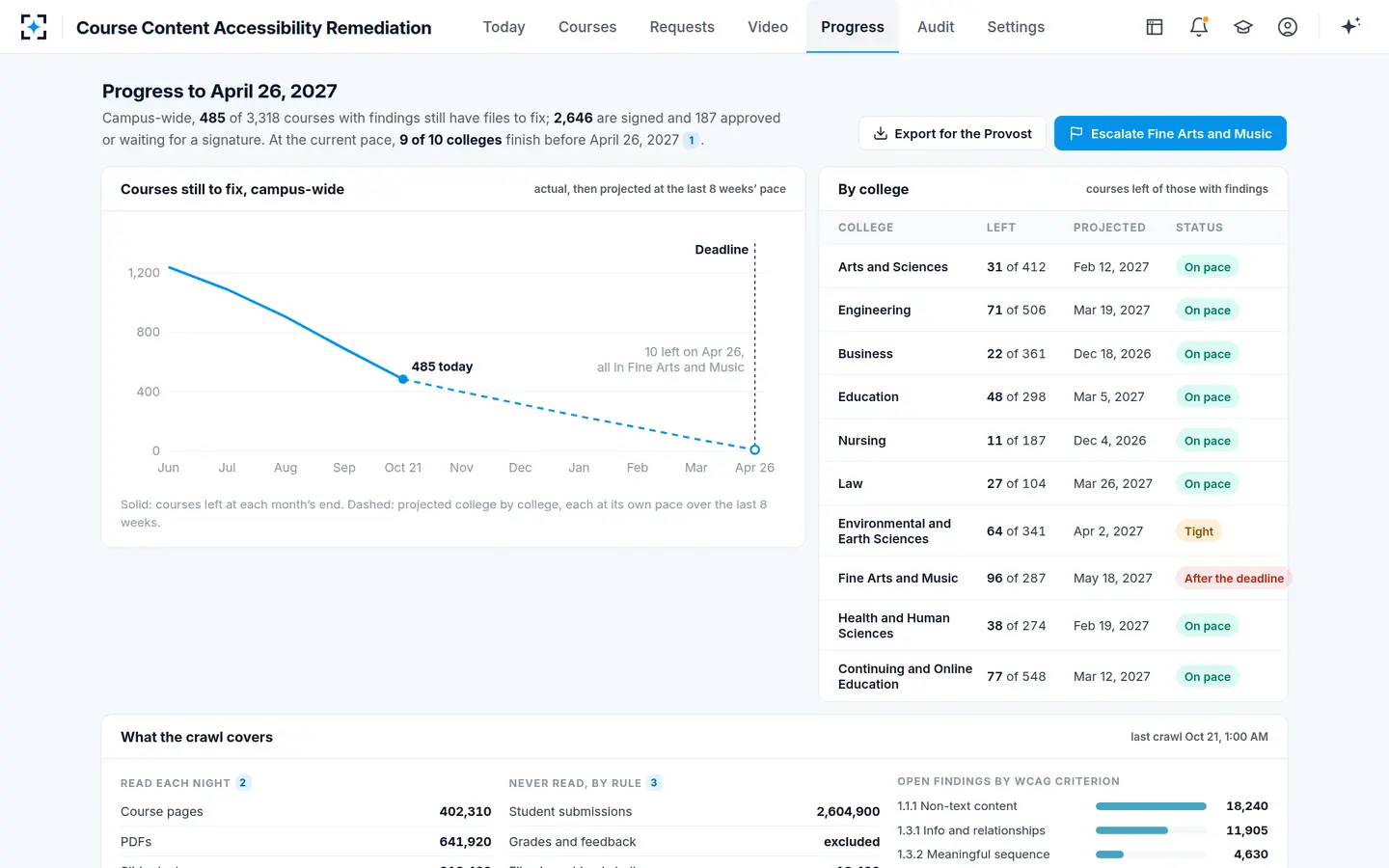Open footnote 2 next to Read Each Night
Viewport: 1389px width, 868px height.
[243, 783]
